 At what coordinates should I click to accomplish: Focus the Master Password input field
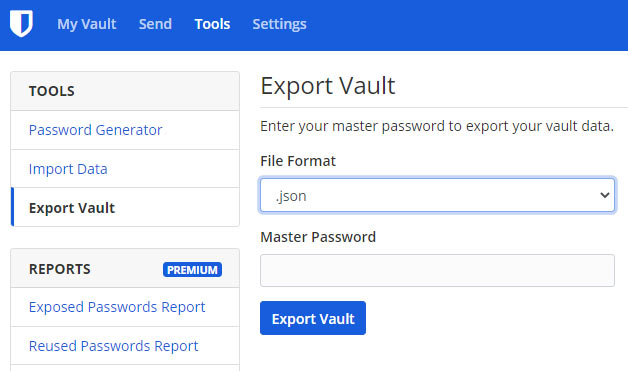(x=437, y=270)
